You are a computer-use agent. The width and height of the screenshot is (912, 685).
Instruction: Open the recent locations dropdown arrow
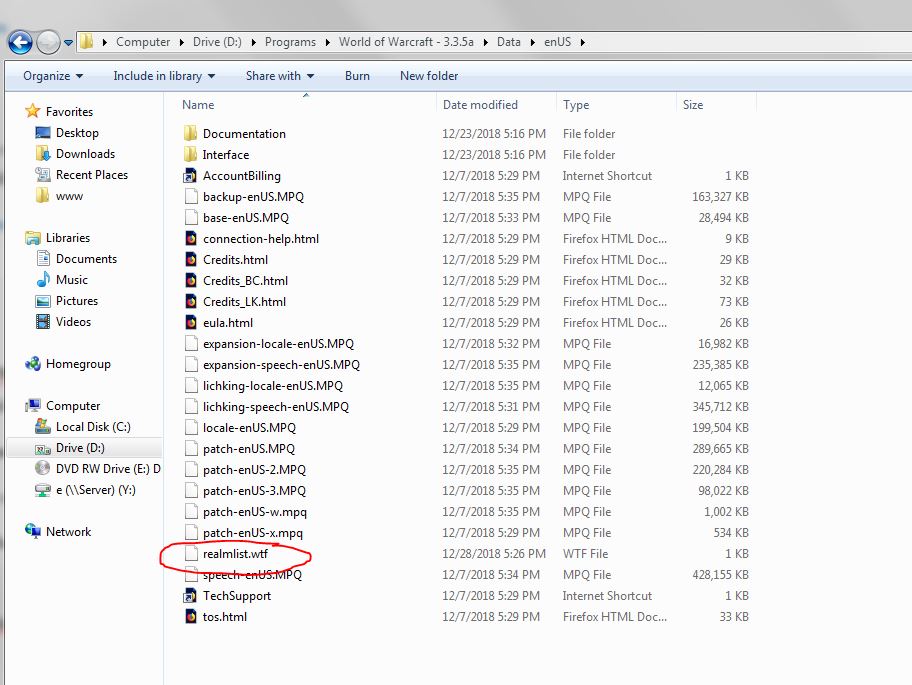pyautogui.click(x=69, y=42)
